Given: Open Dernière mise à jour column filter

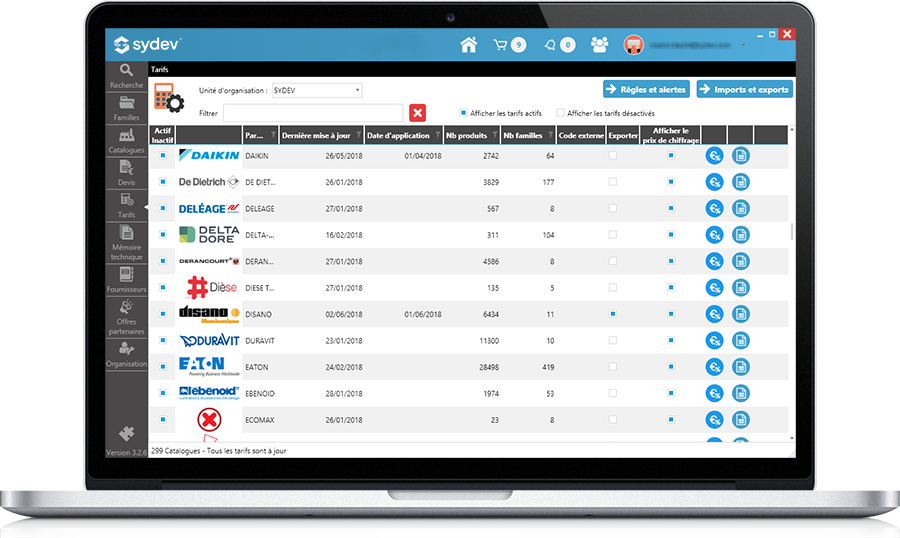Looking at the screenshot, I should (359, 135).
